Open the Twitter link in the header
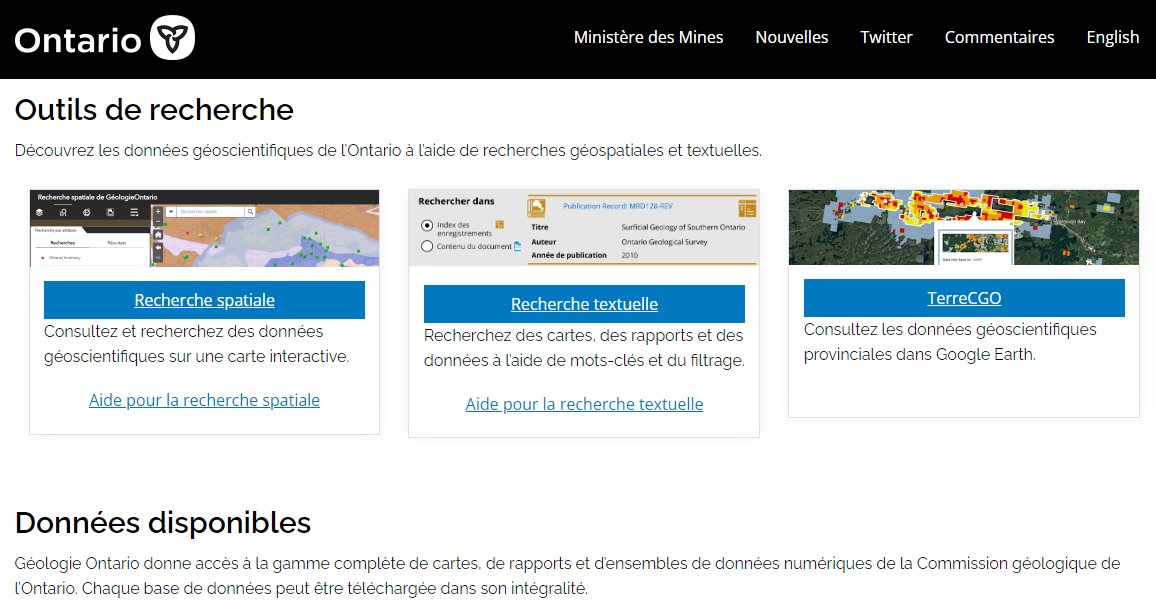The image size is (1156, 615). point(886,37)
